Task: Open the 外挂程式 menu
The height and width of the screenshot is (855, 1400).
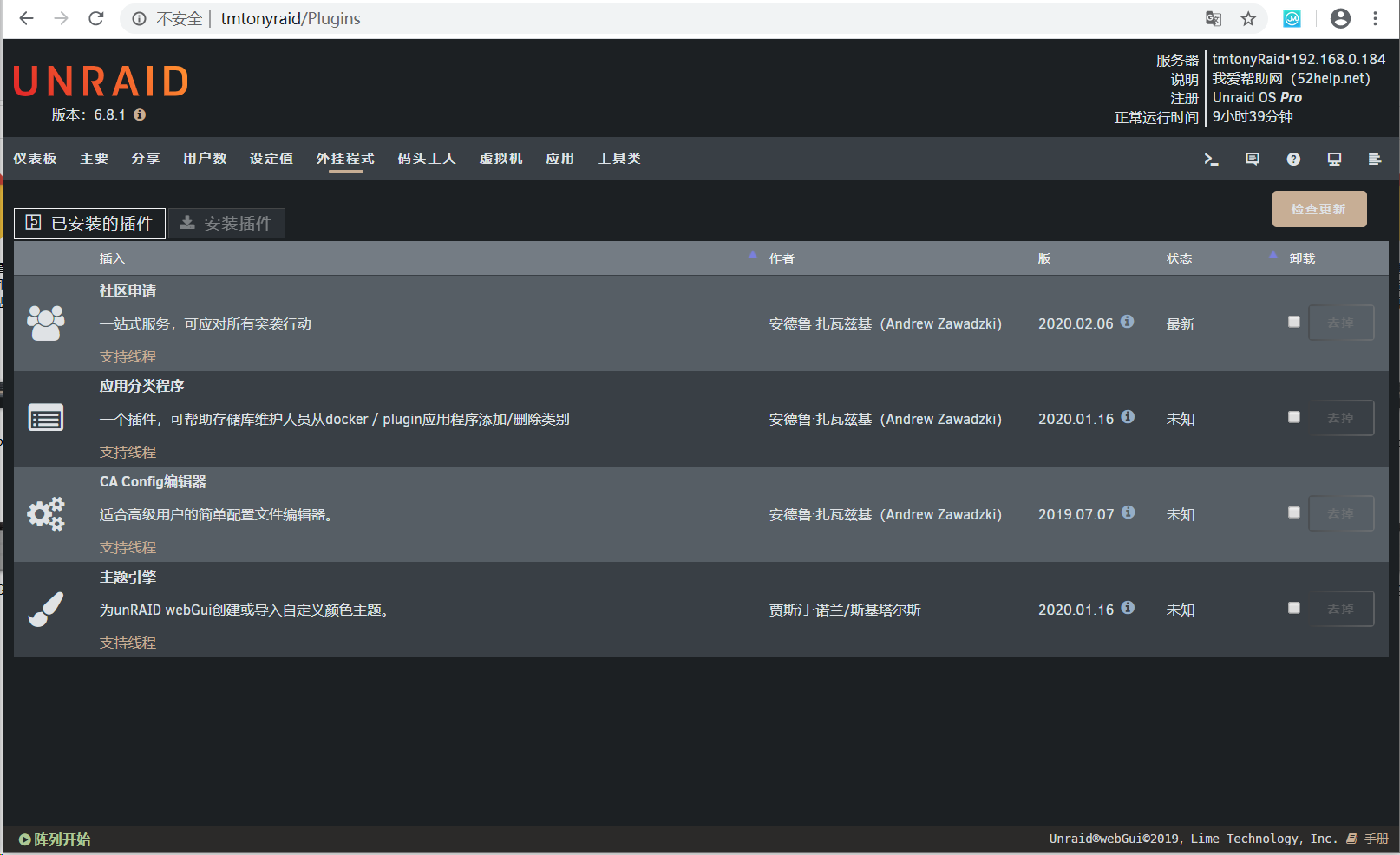Action: click(x=345, y=159)
